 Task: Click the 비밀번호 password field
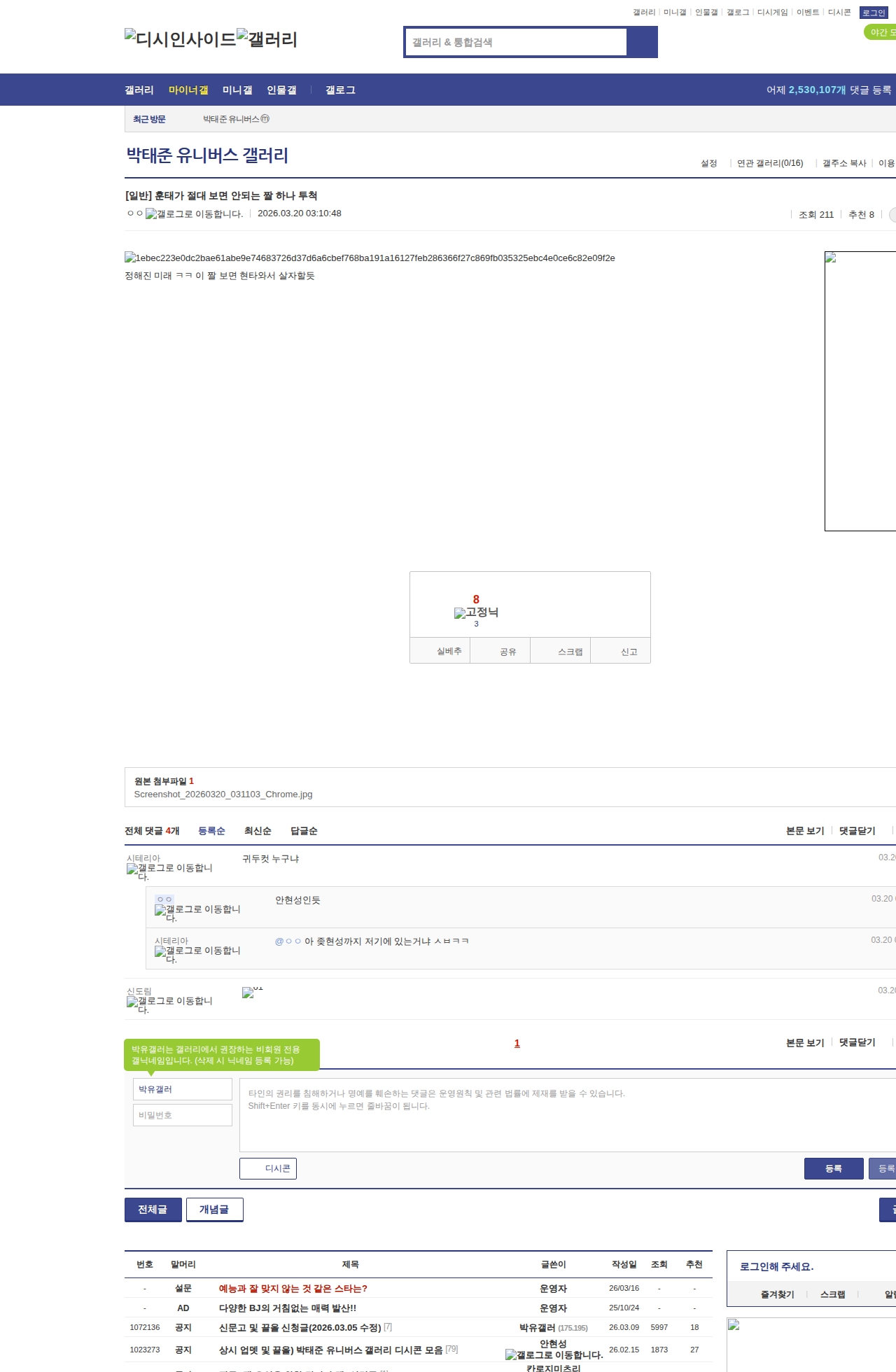coord(183,1115)
